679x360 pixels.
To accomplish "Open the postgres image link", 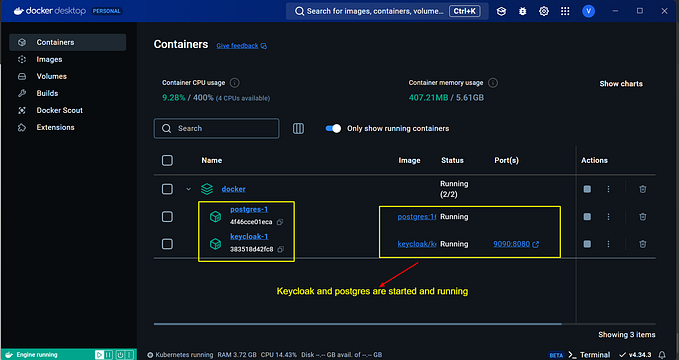I will pyautogui.click(x=417, y=217).
